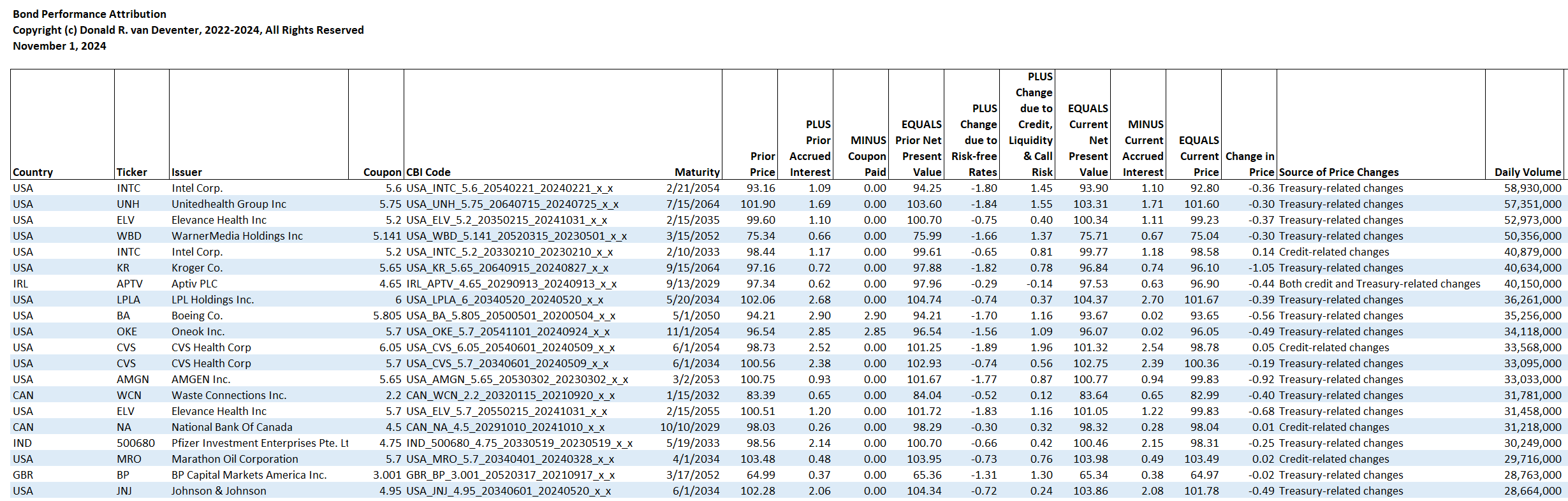Click CBI code 'USA_CVS_6.05_20540601_20240509_x_x'
This screenshot has height=501, width=1568.
pos(510,348)
